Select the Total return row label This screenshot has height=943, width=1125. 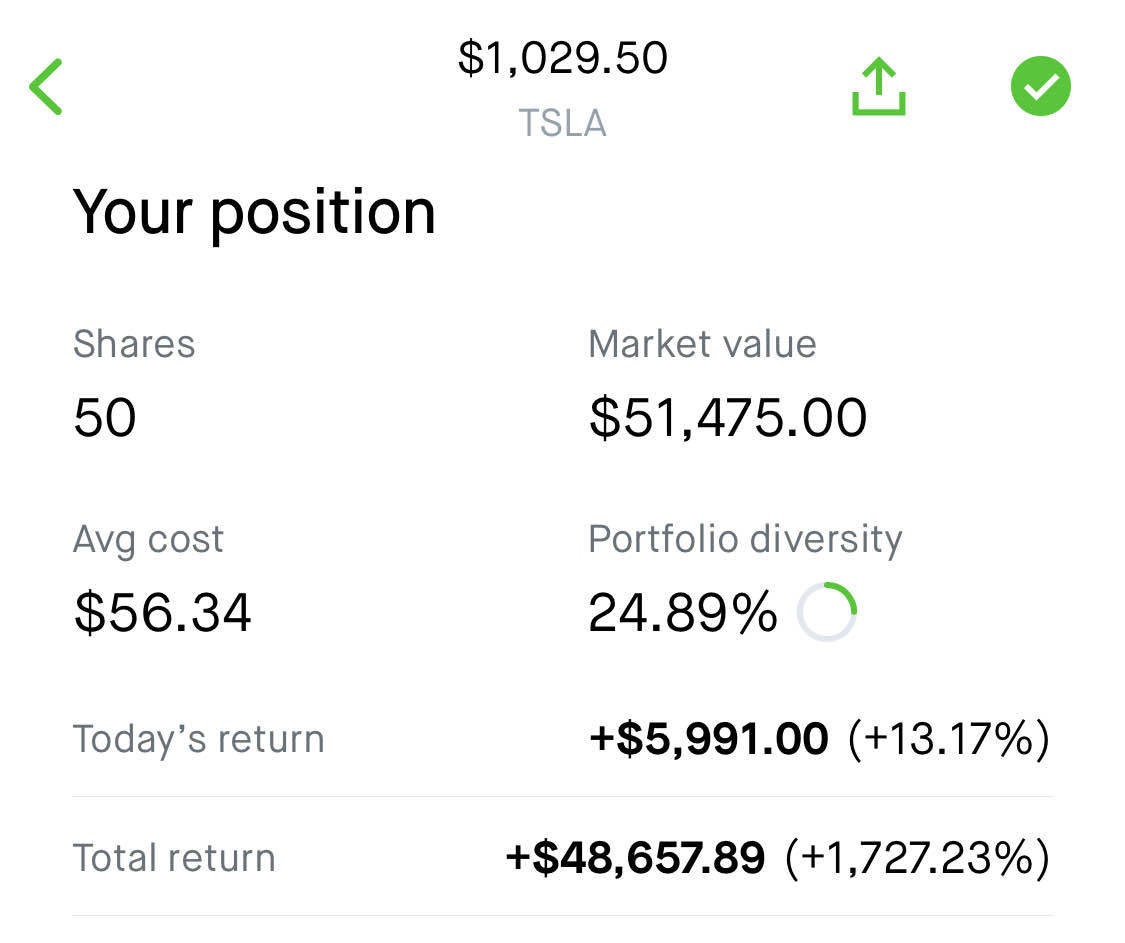[174, 857]
